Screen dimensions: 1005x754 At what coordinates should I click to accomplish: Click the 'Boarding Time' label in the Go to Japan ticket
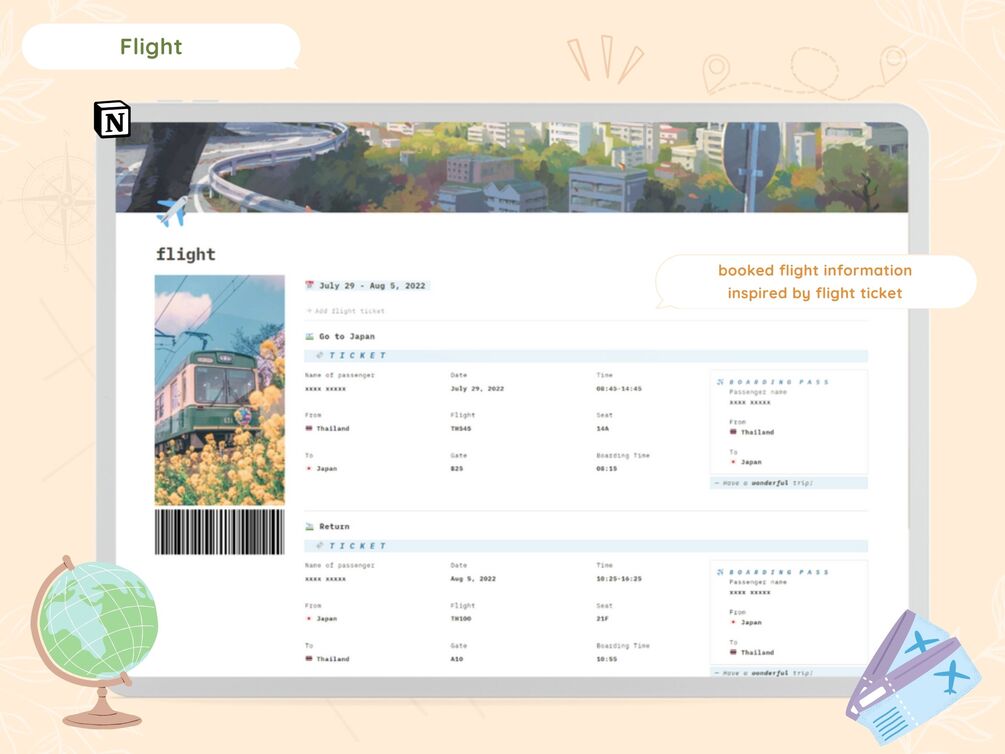(622, 455)
